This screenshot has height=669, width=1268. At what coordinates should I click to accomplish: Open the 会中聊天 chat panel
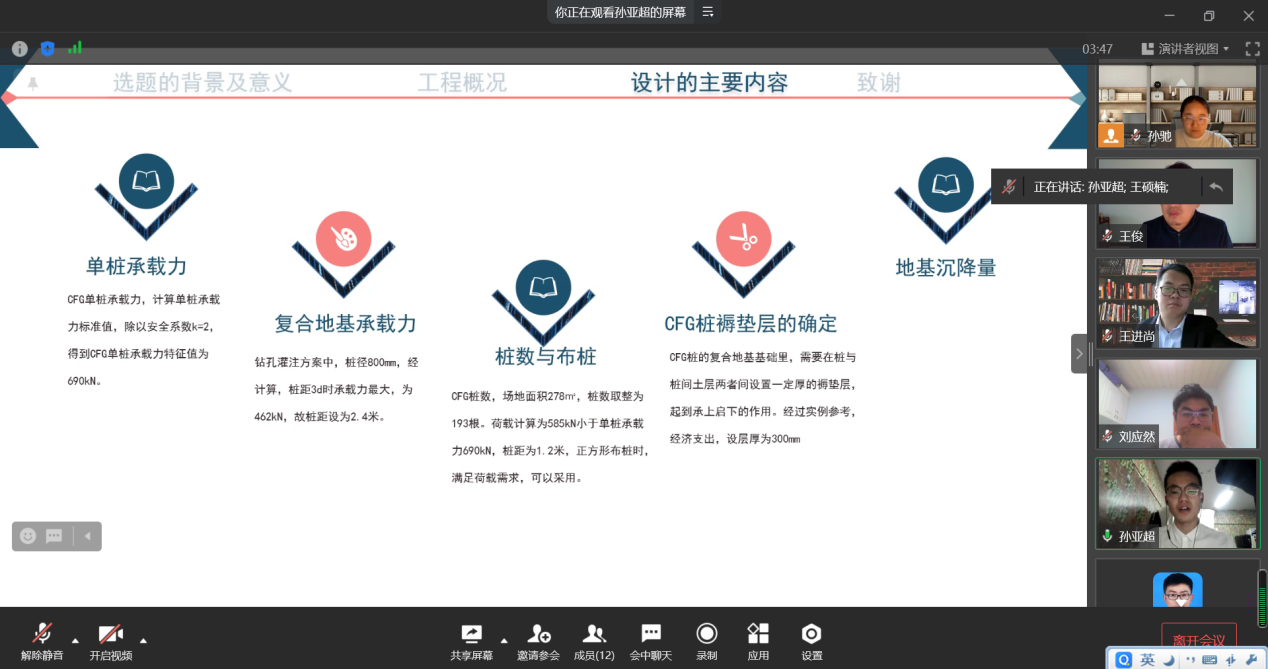[x=651, y=641]
